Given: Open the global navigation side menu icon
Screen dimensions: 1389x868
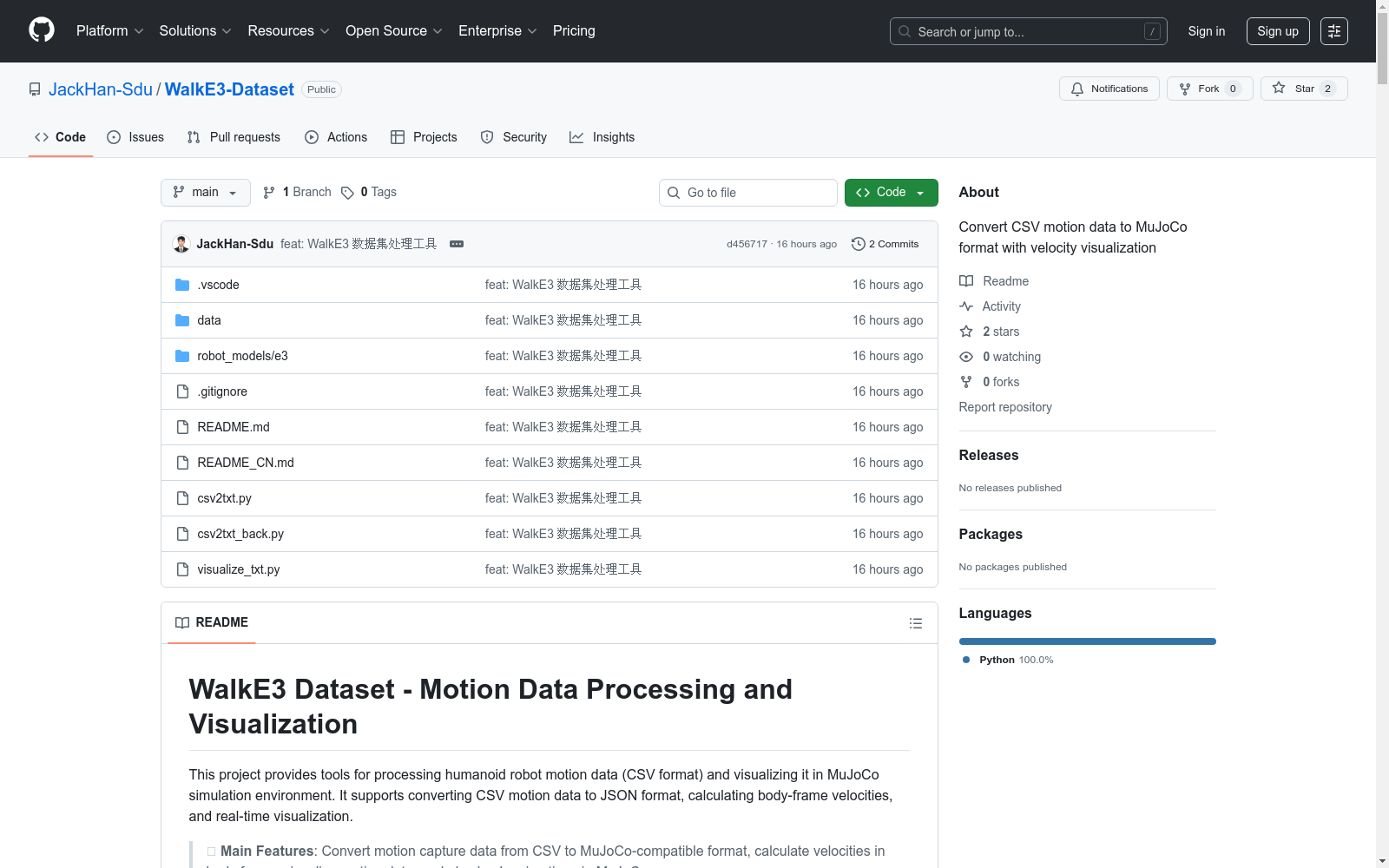Looking at the screenshot, I should [x=1334, y=31].
